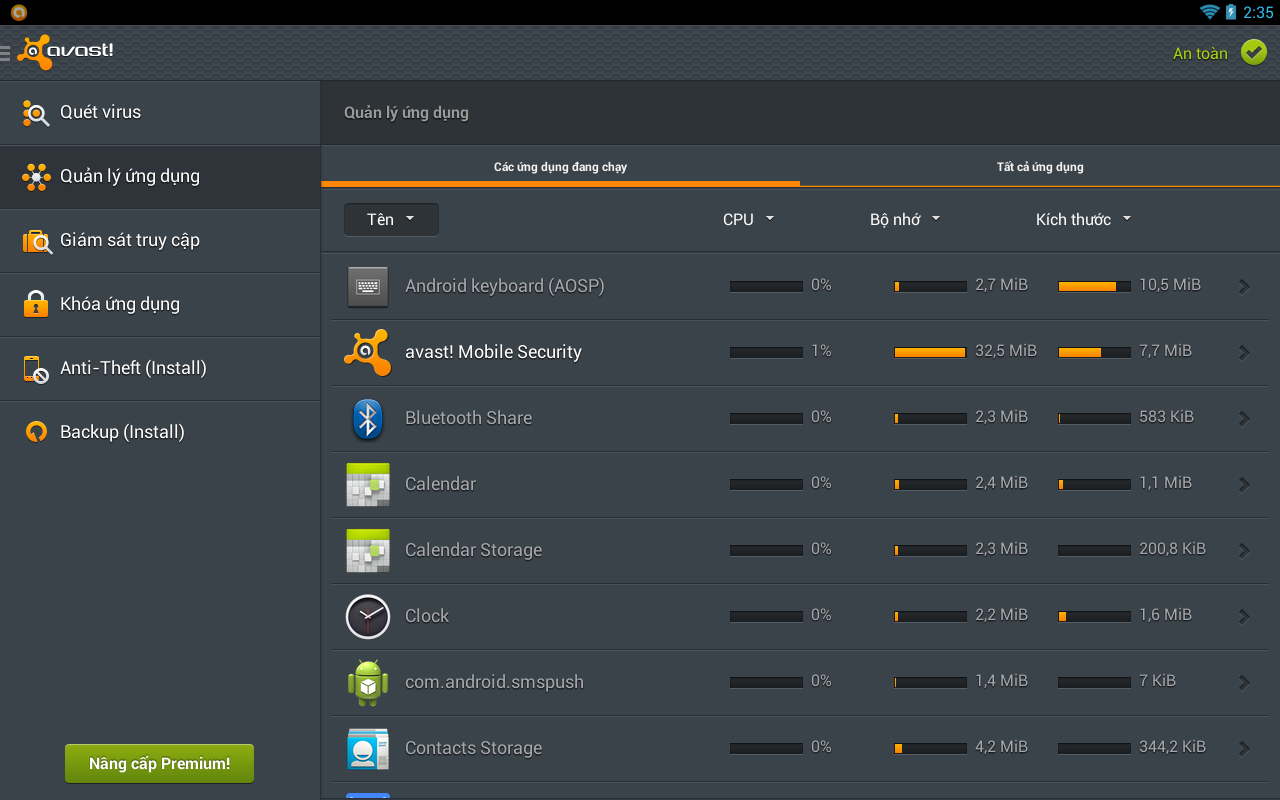
Task: Click the An toàn status text
Action: coord(1200,54)
